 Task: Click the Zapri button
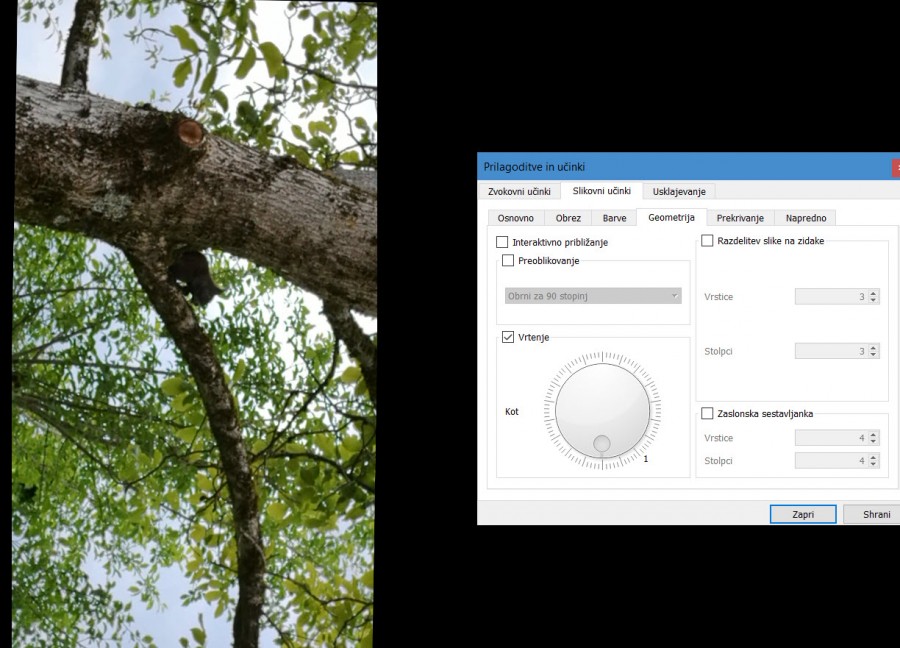[802, 514]
